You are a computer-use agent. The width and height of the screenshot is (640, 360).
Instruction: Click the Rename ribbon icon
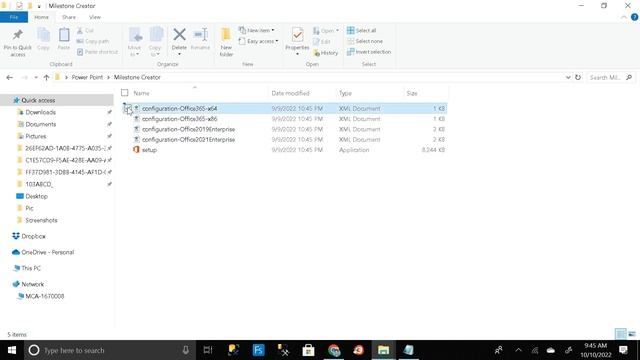(x=200, y=40)
